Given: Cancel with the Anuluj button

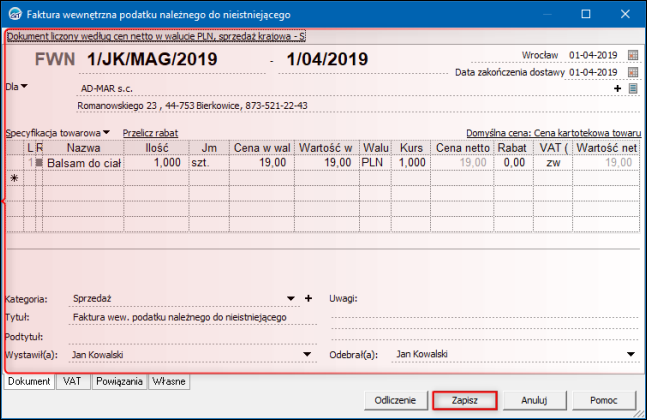Looking at the screenshot, I should coord(534,400).
